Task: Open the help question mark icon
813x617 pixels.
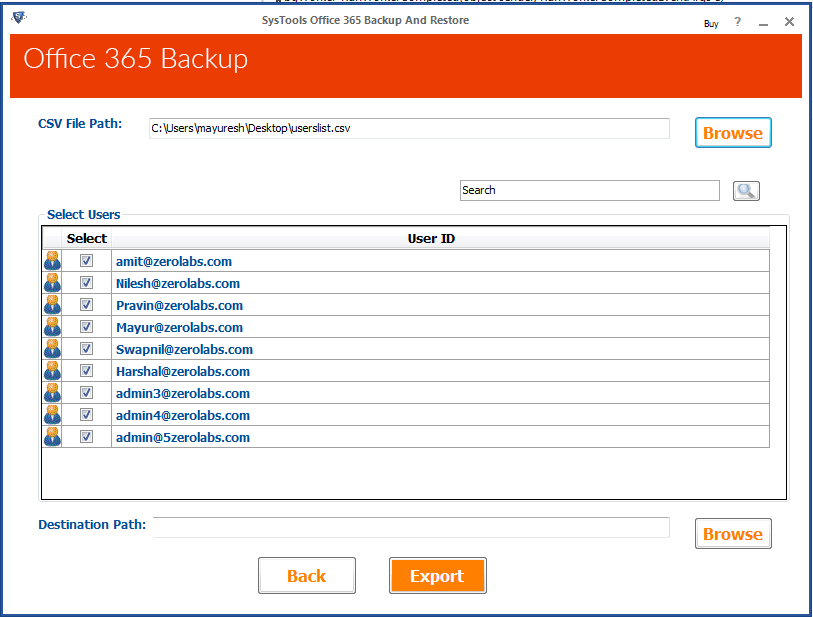Action: pyautogui.click(x=737, y=22)
